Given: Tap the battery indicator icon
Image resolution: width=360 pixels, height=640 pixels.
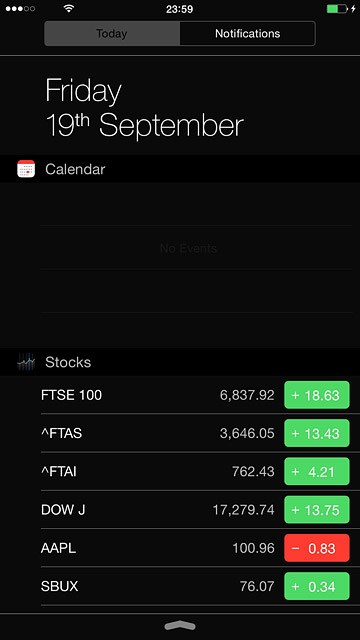Looking at the screenshot, I should [x=337, y=9].
